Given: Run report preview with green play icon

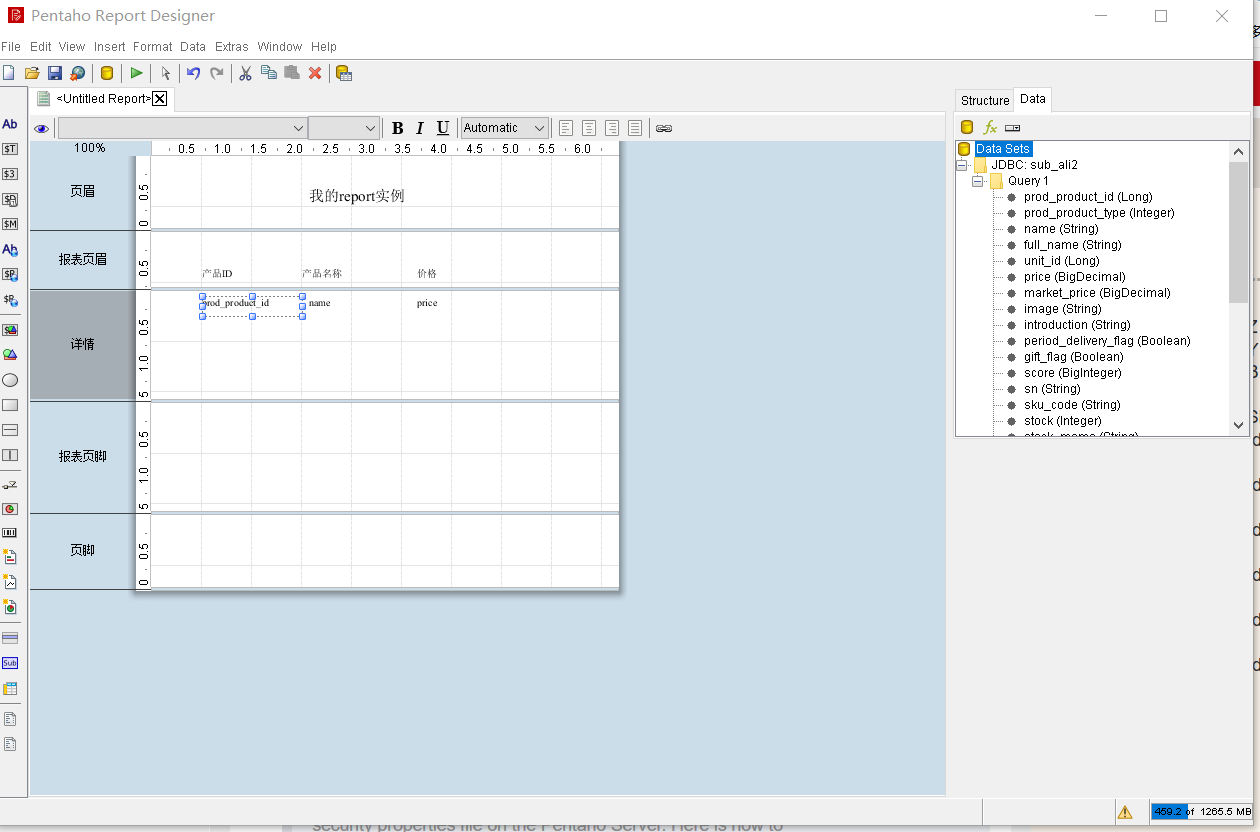Looking at the screenshot, I should (137, 73).
